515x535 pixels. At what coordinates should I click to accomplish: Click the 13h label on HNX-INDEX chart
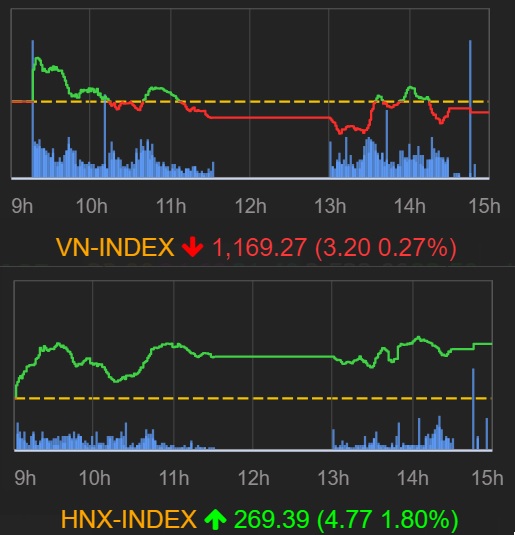[333, 478]
